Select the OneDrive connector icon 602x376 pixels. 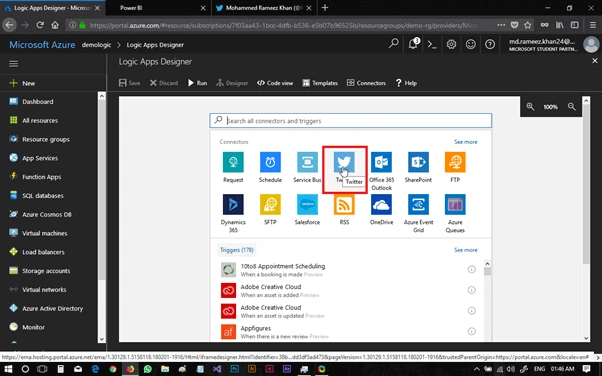[x=381, y=204]
